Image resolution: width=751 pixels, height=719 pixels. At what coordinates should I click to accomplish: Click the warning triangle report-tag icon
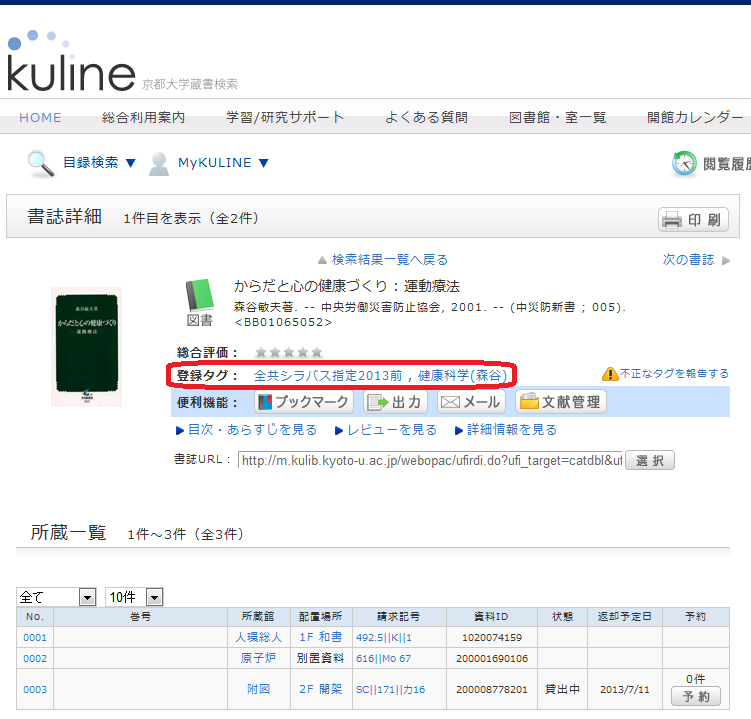610,374
